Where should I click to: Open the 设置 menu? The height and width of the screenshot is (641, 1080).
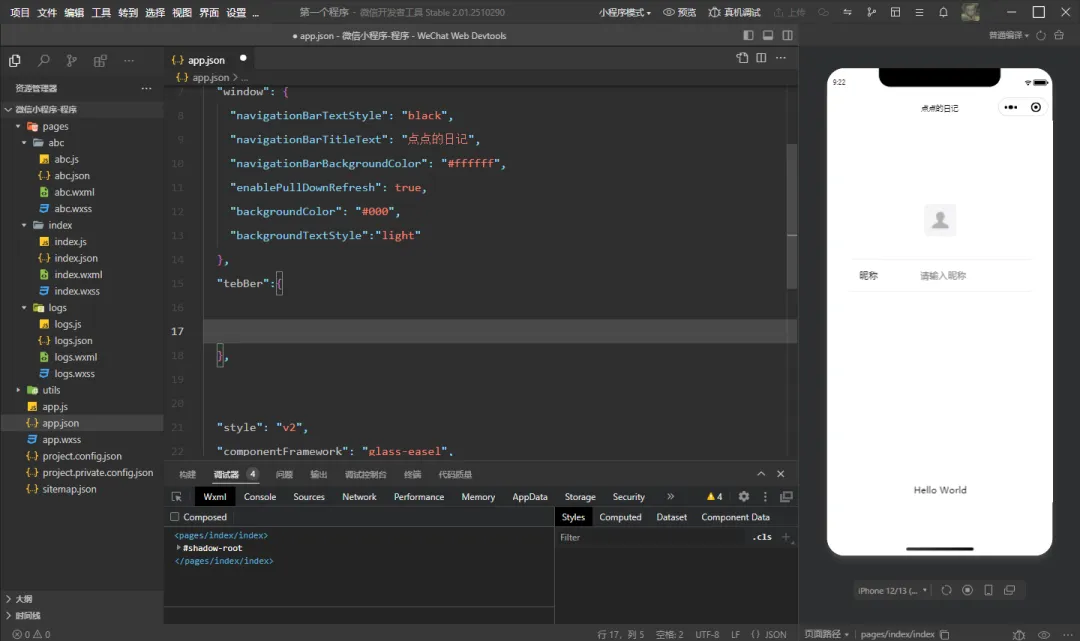click(236, 12)
